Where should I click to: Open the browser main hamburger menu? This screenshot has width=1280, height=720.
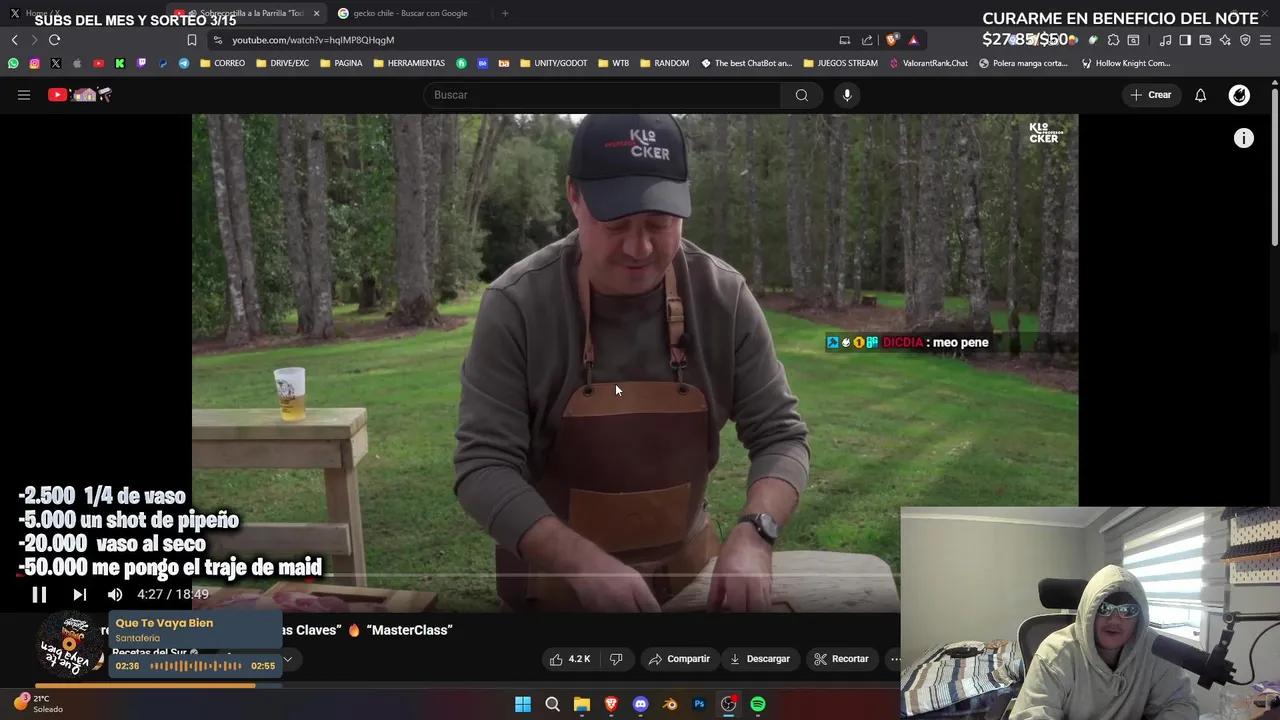tap(1266, 40)
